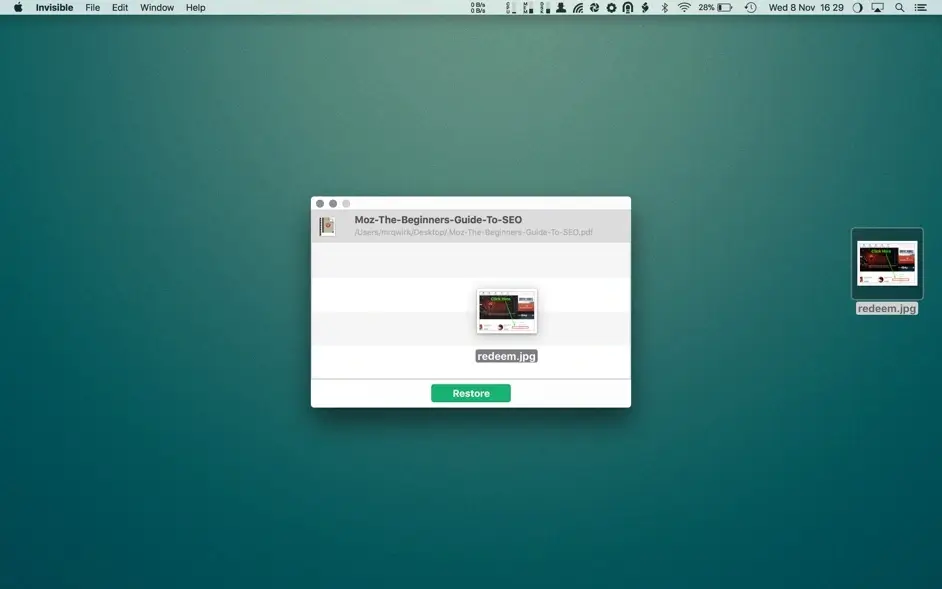
Task: Select the redeem.jpg file icon on the desktop
Action: point(887,263)
